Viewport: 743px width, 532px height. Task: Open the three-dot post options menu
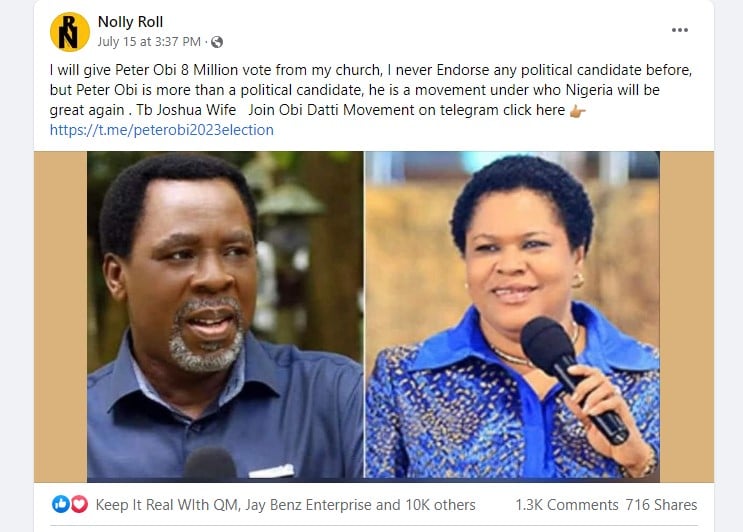[x=680, y=30]
